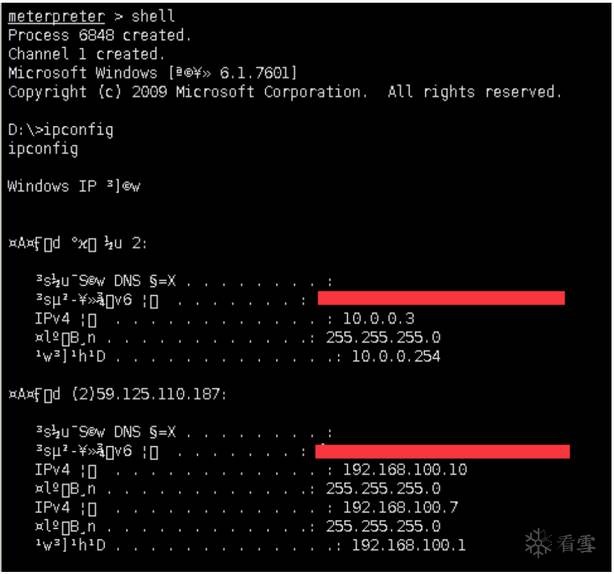
Task: Click the adapter header with 59.125.110.187
Action: 117,394
